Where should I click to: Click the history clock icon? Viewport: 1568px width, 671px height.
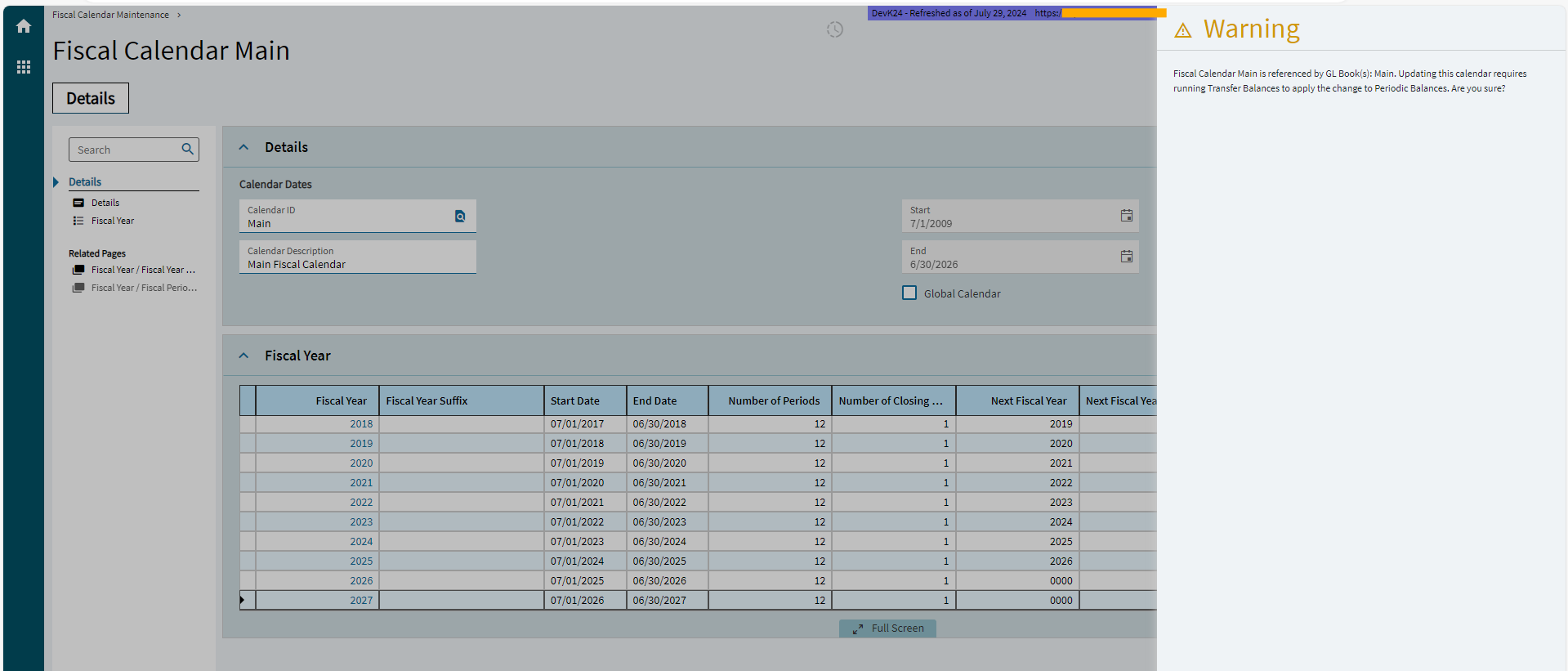[834, 29]
